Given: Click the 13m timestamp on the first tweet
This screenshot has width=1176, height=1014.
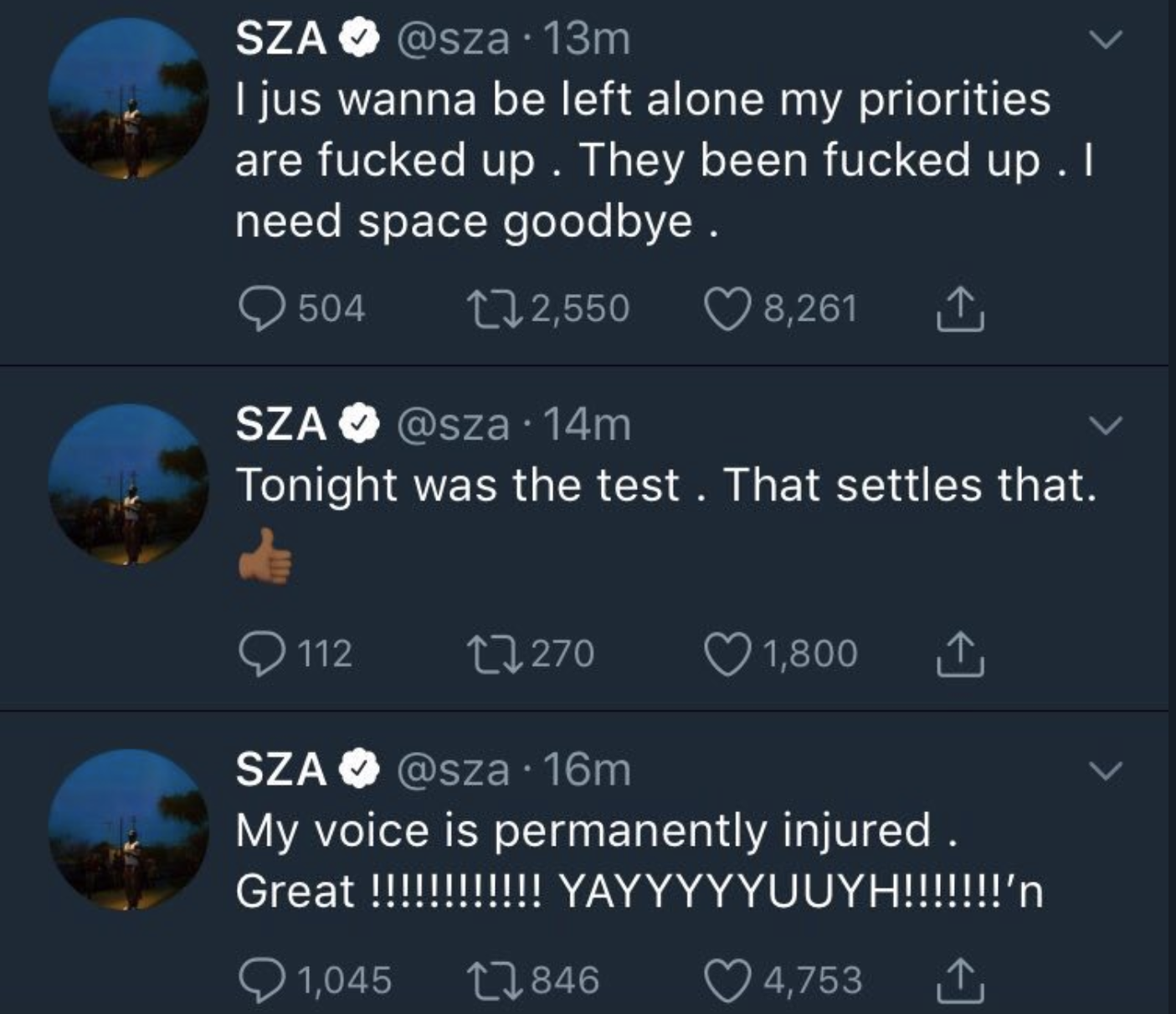Looking at the screenshot, I should (x=588, y=39).
